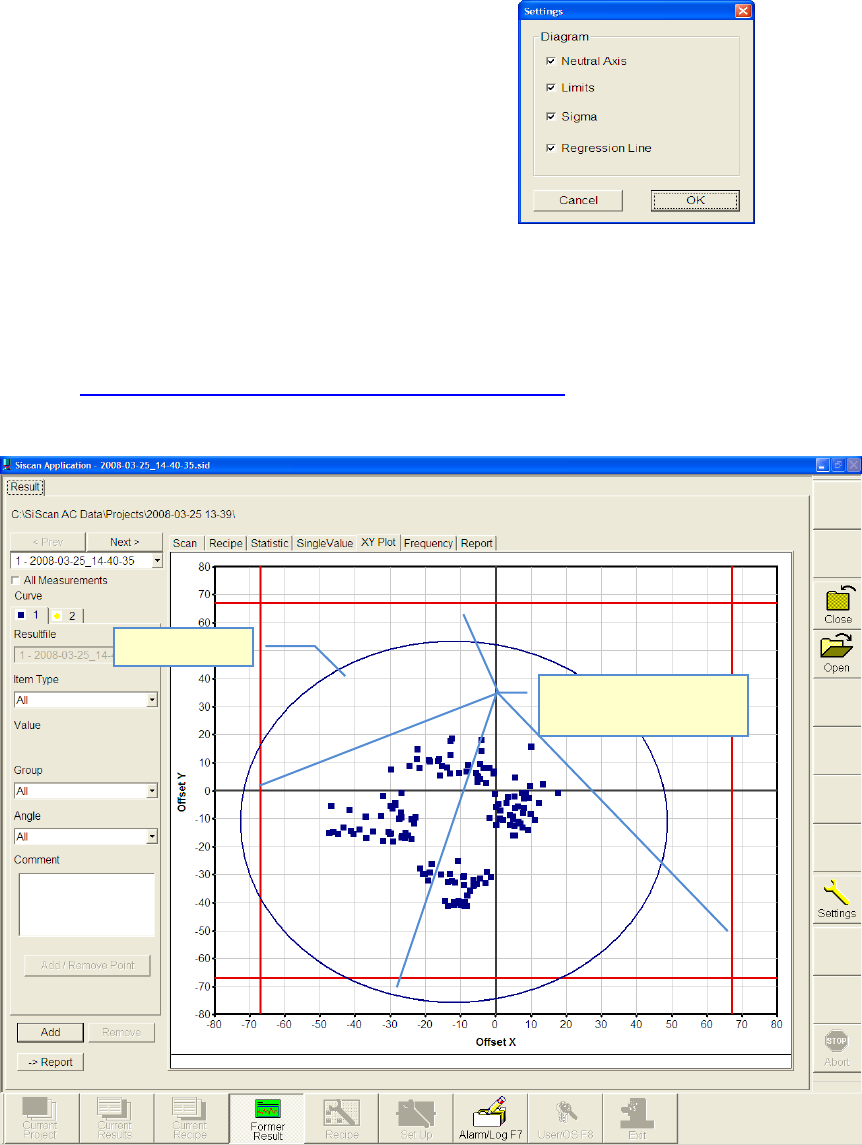Click the Open folder icon
Viewport: 862px width, 1145px height.
coord(837,648)
